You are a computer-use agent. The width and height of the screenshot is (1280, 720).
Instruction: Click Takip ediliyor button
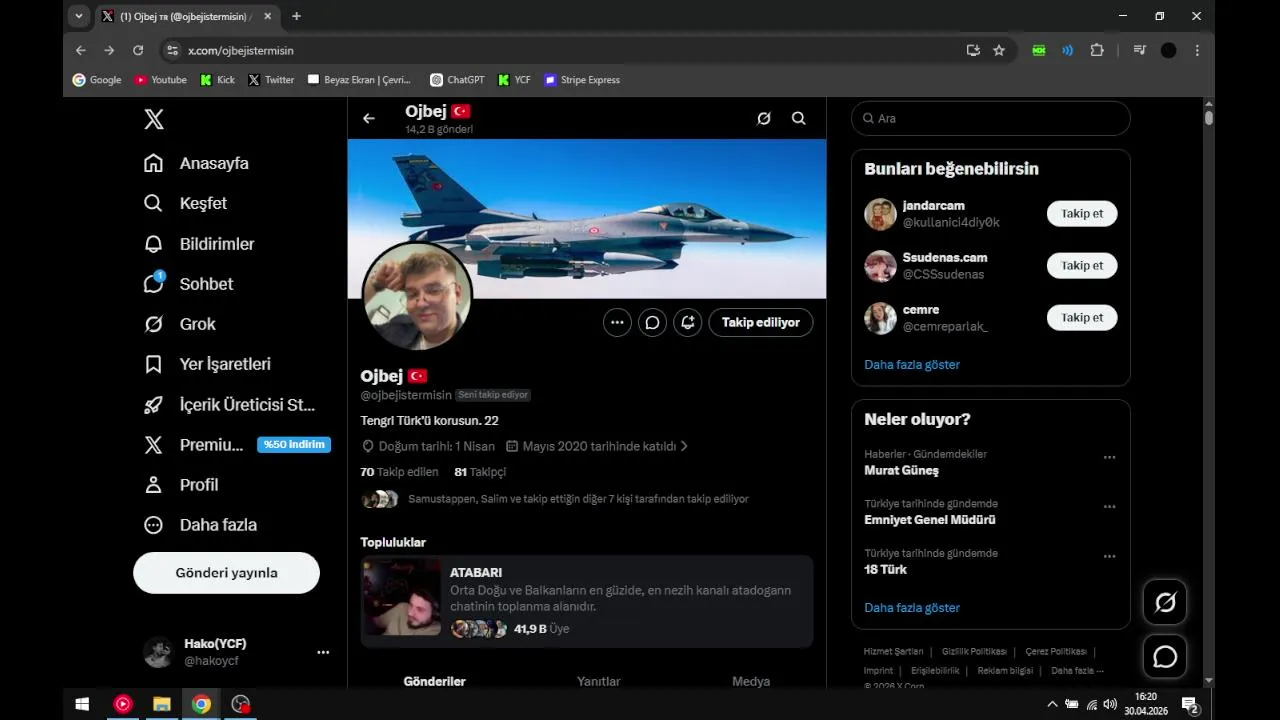[761, 322]
